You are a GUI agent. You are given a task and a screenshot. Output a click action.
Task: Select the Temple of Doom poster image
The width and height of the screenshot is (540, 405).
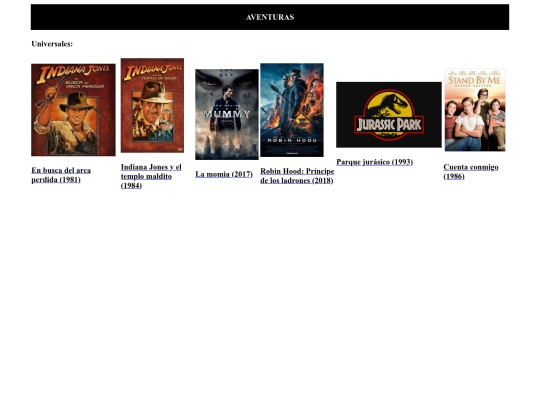click(x=152, y=105)
